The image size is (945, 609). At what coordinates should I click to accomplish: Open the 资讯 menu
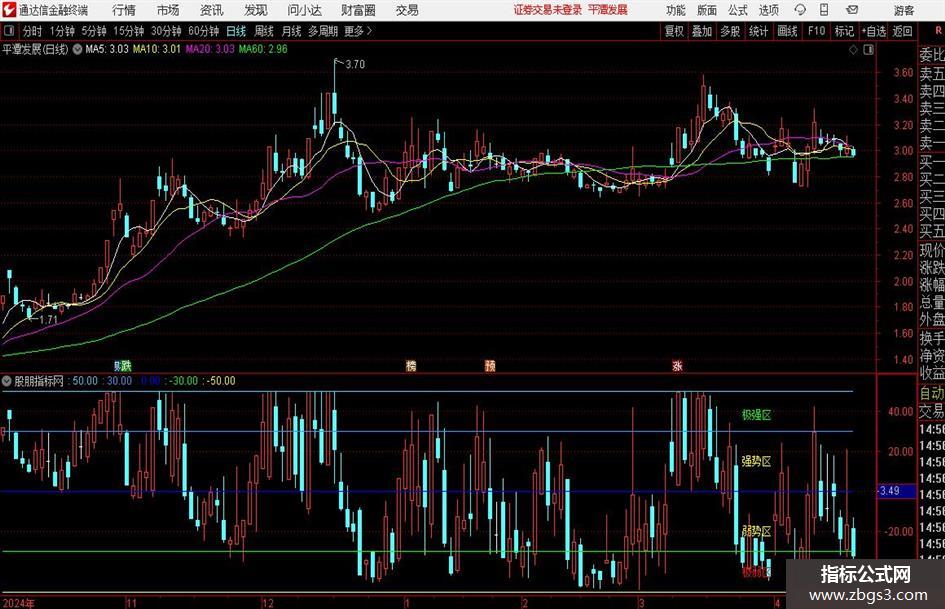click(212, 10)
